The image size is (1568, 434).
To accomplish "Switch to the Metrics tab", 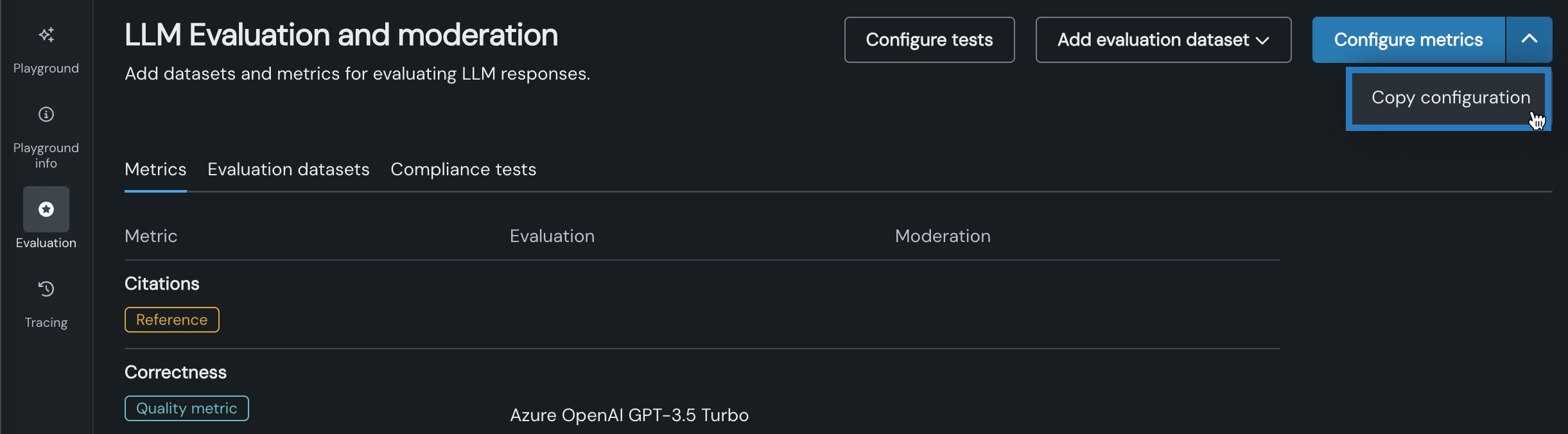I will click(x=155, y=169).
